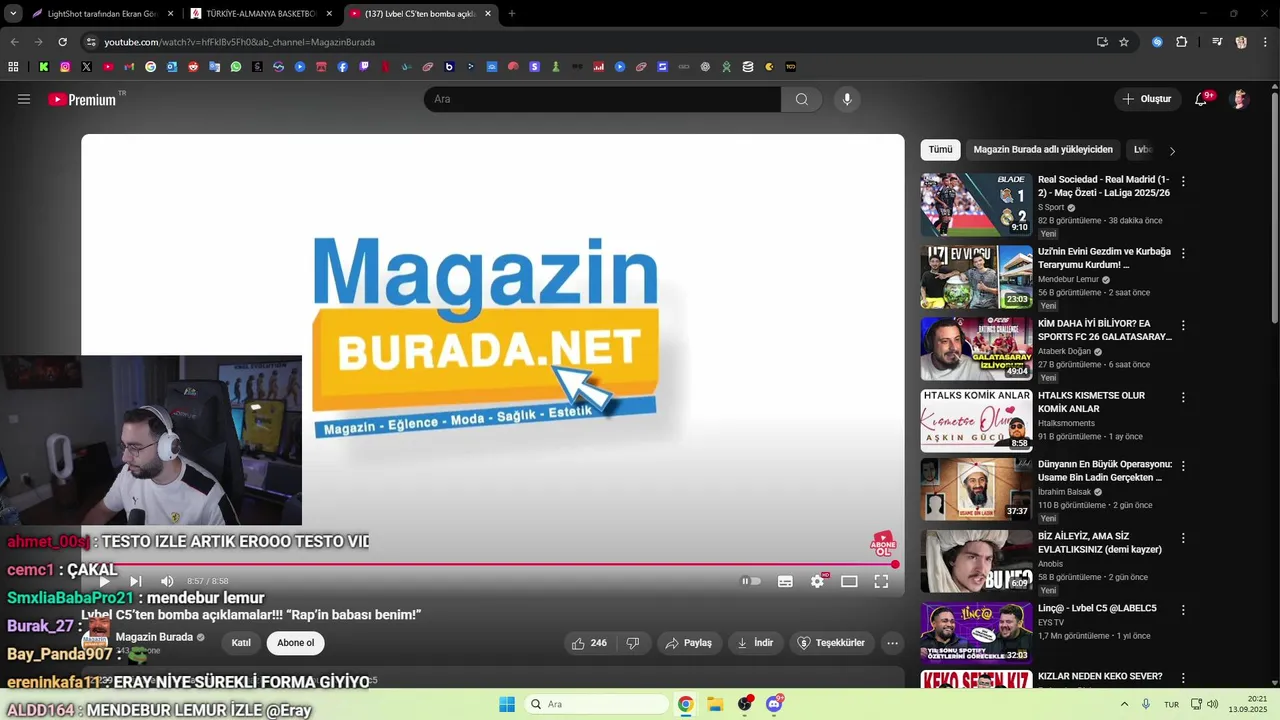Toggle subtitles captions button
This screenshot has height=720, width=1280.
pyautogui.click(x=785, y=581)
